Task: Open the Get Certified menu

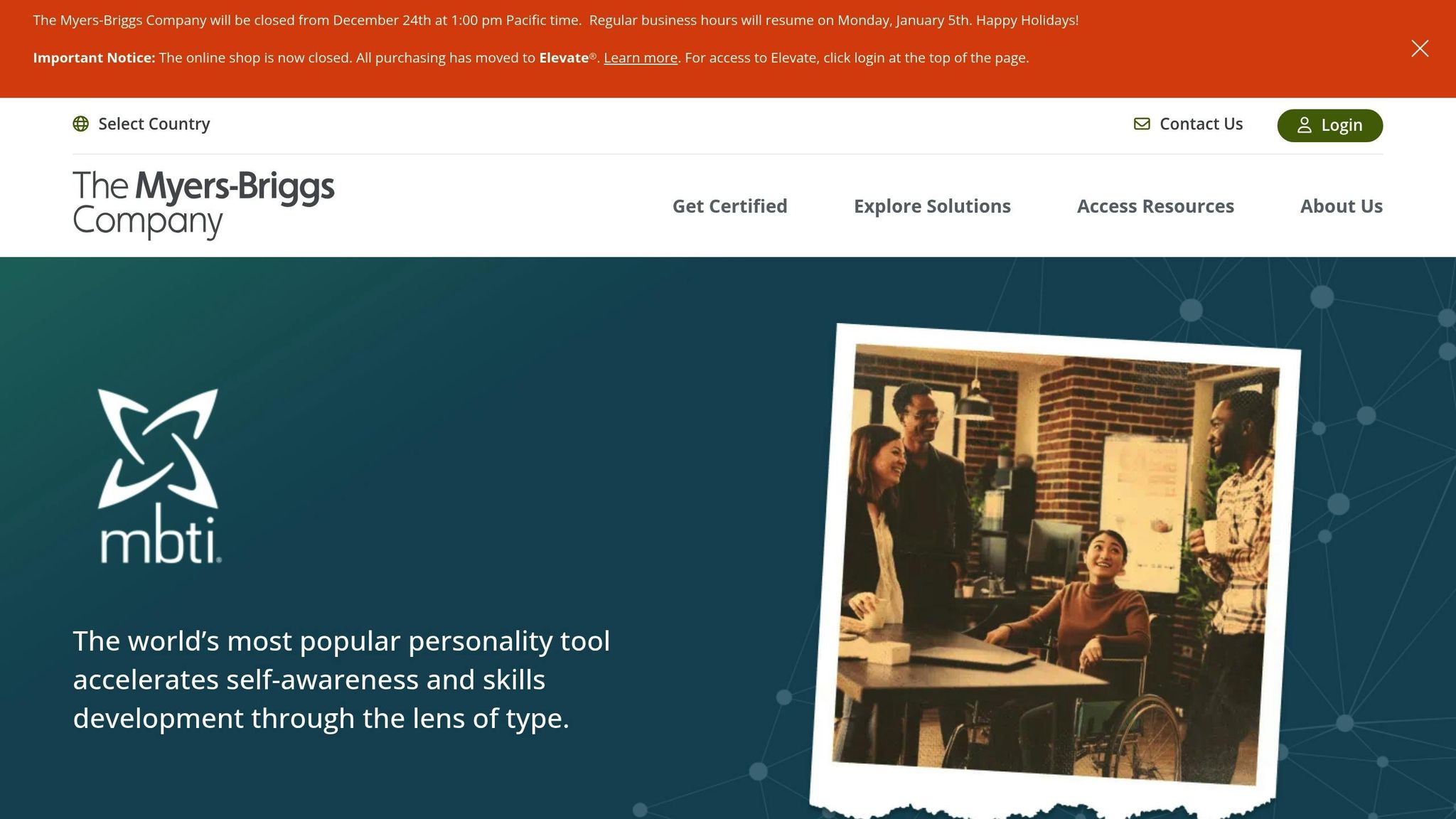Action: point(729,206)
